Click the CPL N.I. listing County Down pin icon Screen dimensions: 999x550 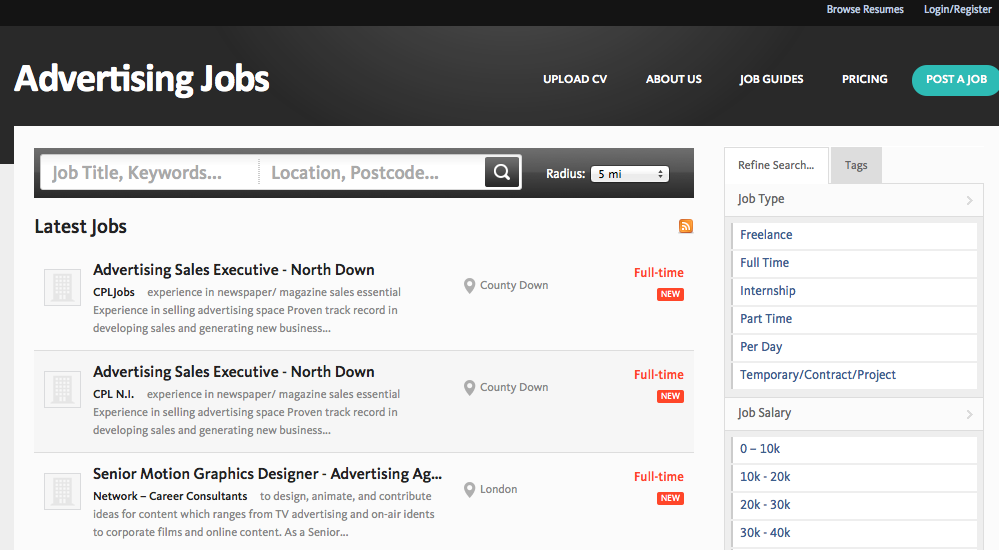point(470,388)
